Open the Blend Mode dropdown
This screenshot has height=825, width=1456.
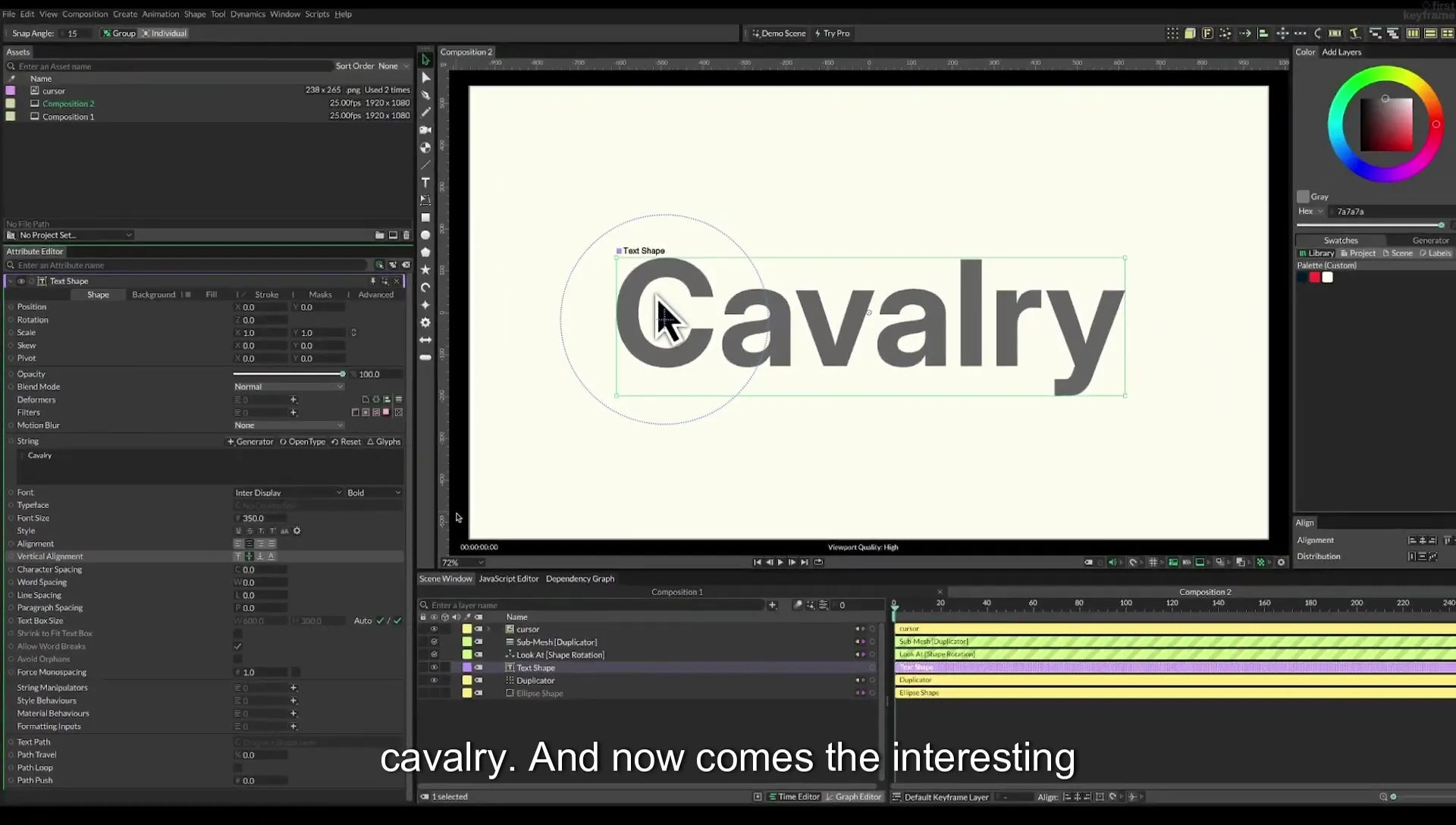(288, 387)
